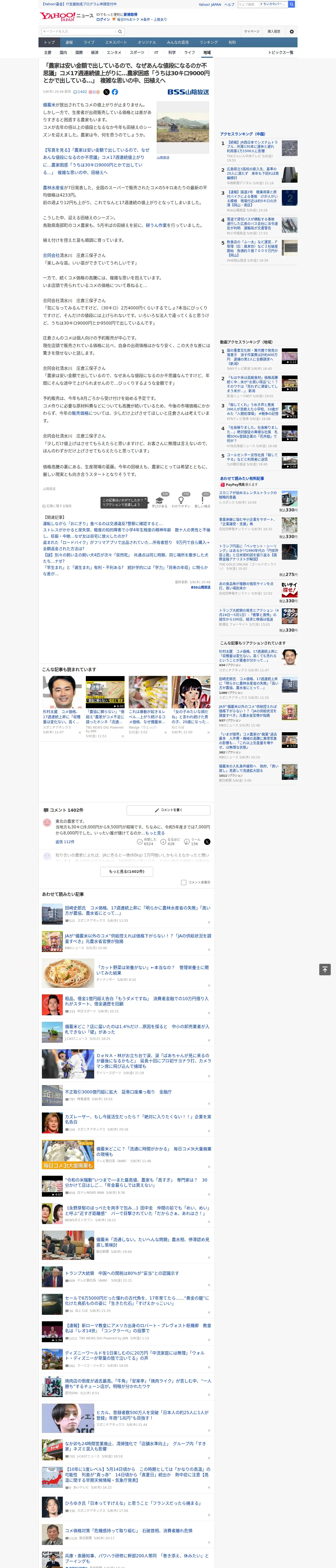This screenshot has height=1568, width=336.
Task: Open the 写真を見る article photo link
Action: (x=96, y=161)
